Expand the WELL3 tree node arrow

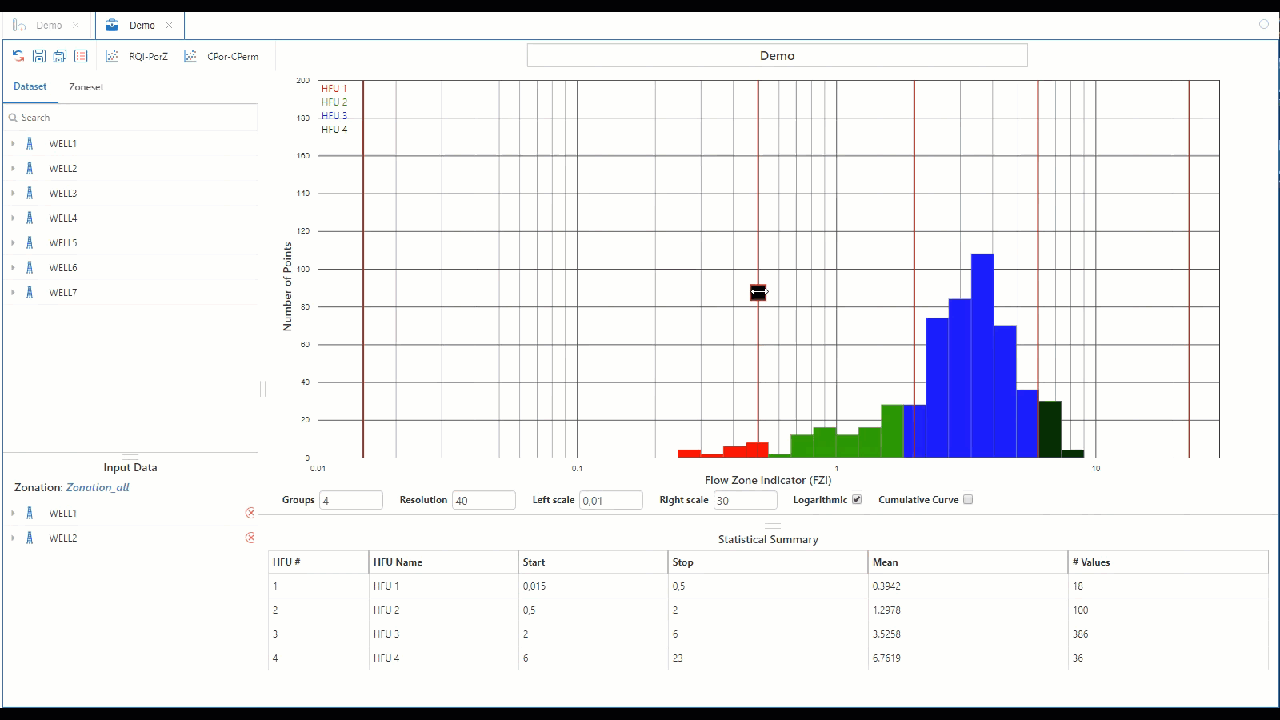13,193
